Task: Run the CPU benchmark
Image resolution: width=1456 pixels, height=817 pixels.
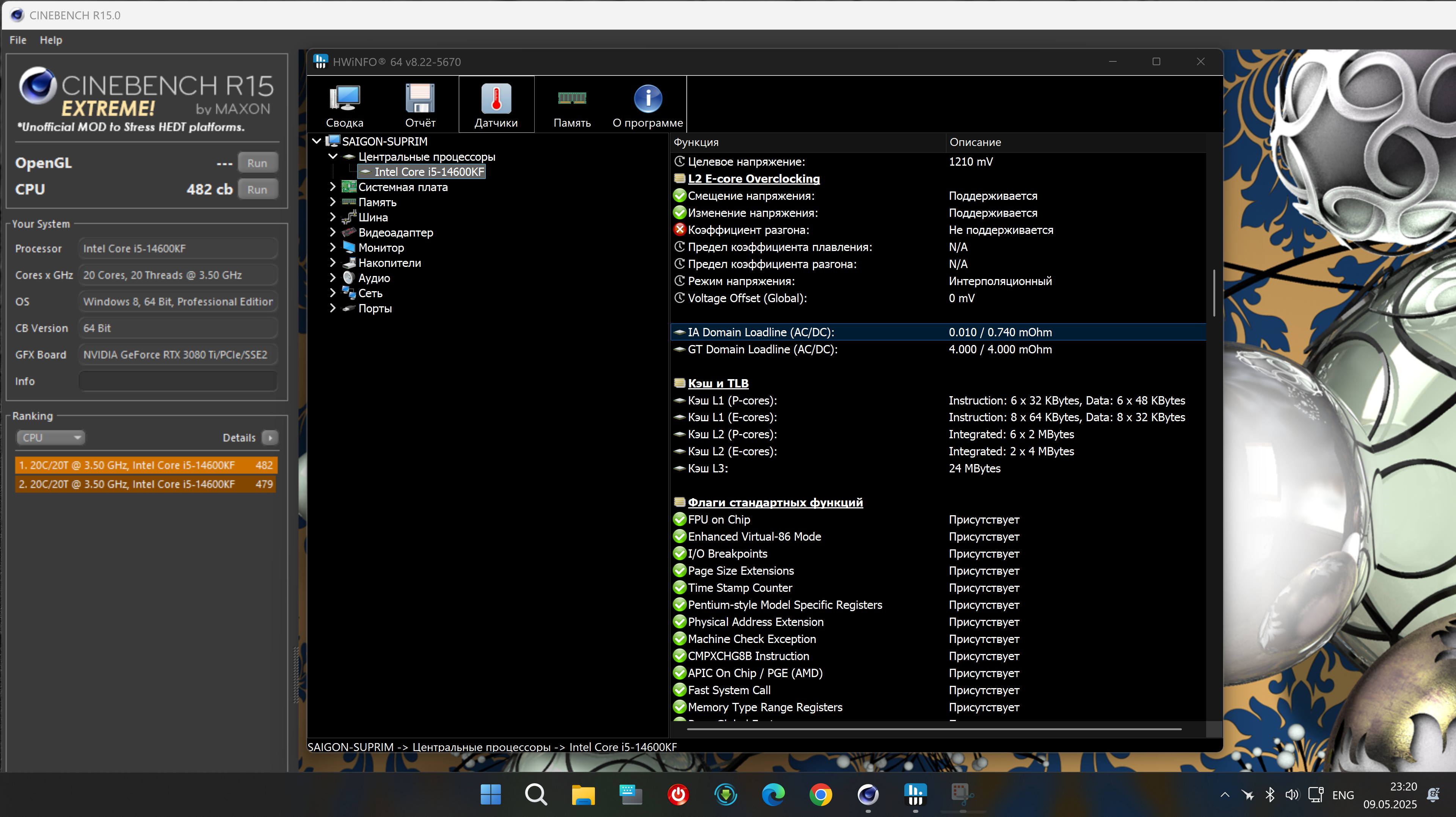Action: point(257,190)
